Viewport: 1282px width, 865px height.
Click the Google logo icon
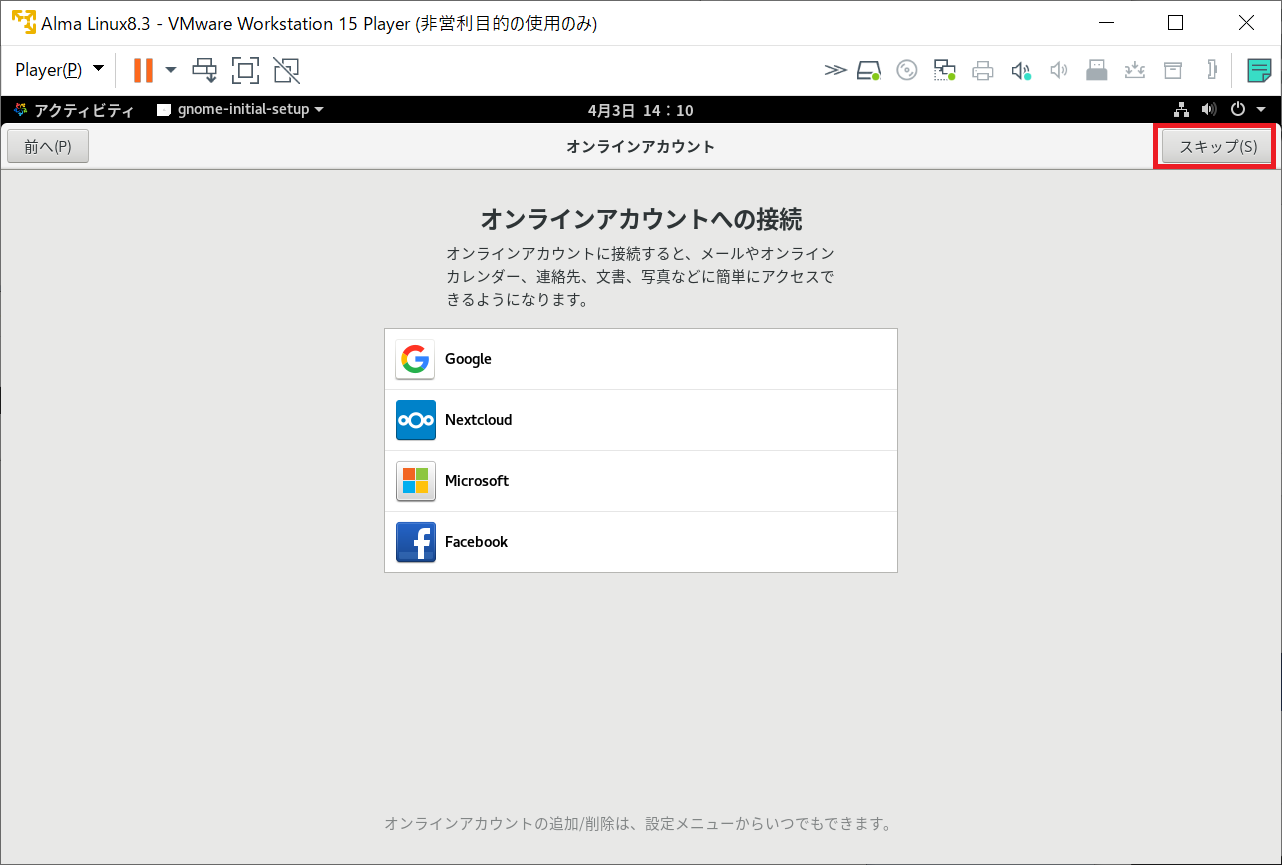[x=415, y=359]
